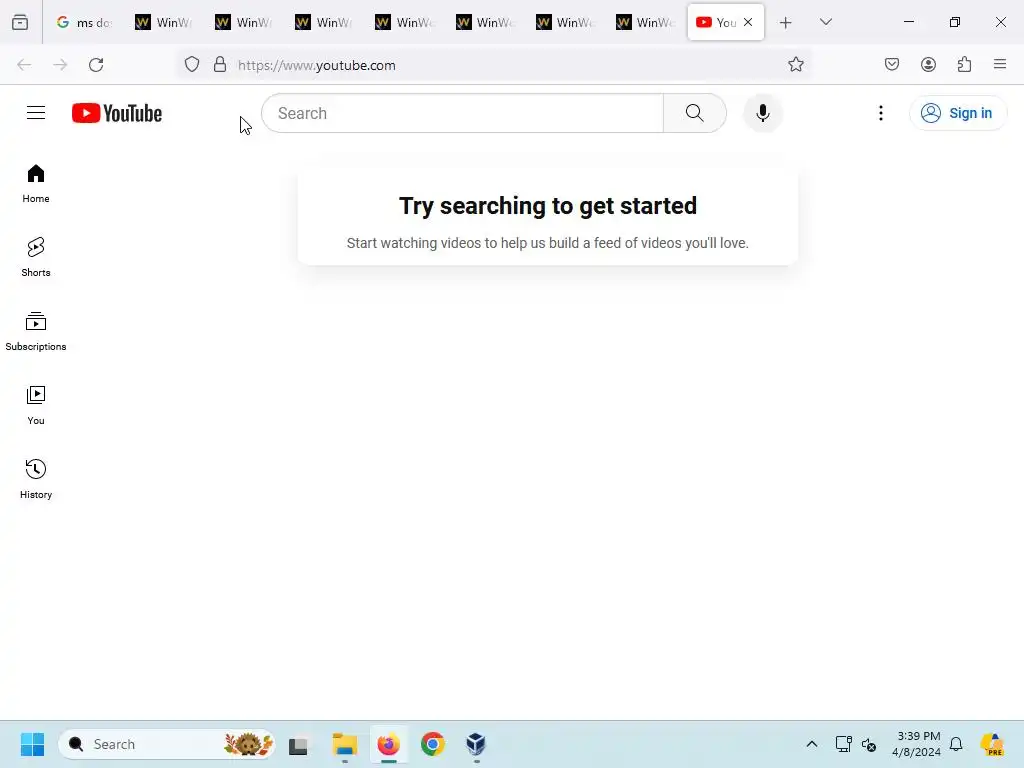The image size is (1024, 768).
Task: Open the network status tray icon
Action: click(x=844, y=744)
